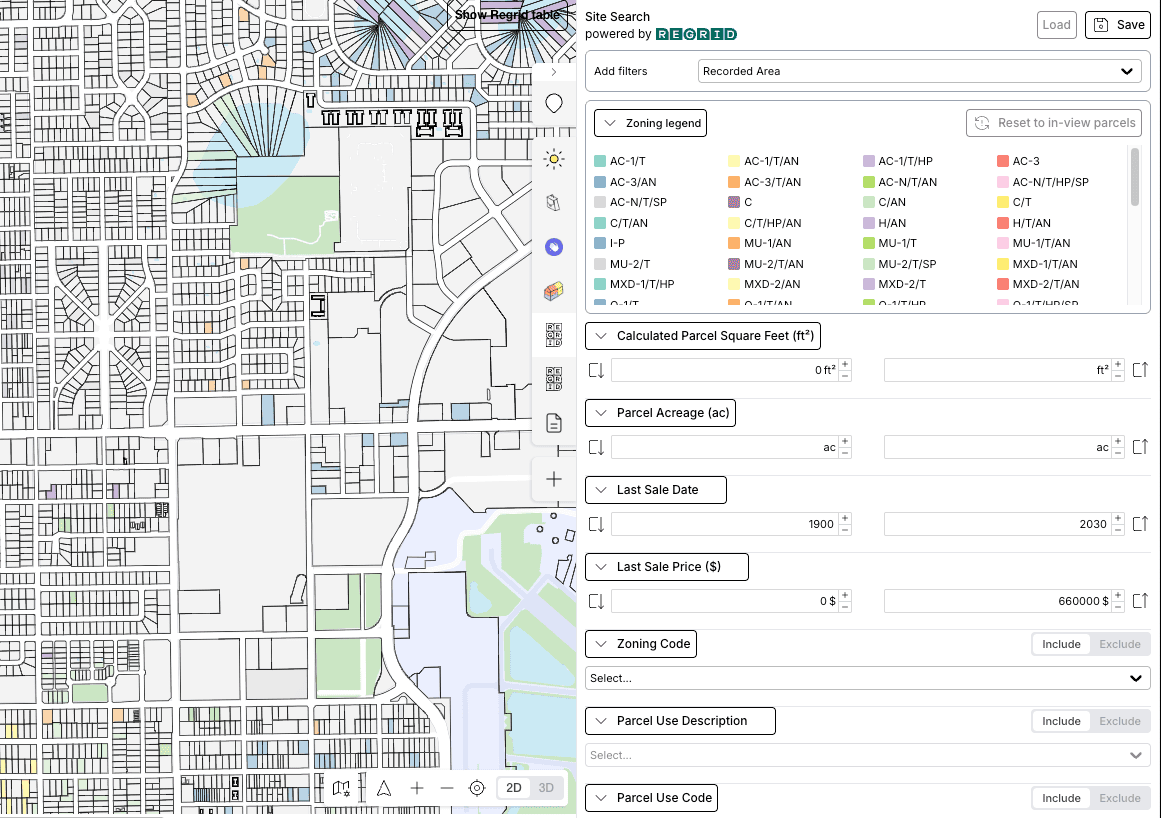This screenshot has width=1161, height=818.
Task: Click the plus add-layer icon on sidebar
Action: click(x=554, y=480)
